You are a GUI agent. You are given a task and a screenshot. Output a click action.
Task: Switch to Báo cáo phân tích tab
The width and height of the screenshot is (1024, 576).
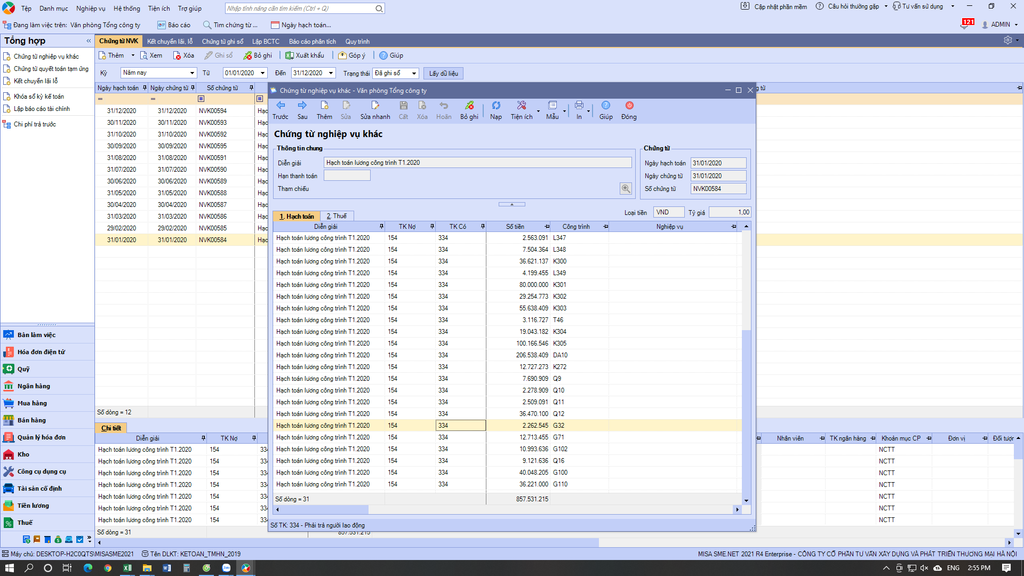tap(312, 41)
